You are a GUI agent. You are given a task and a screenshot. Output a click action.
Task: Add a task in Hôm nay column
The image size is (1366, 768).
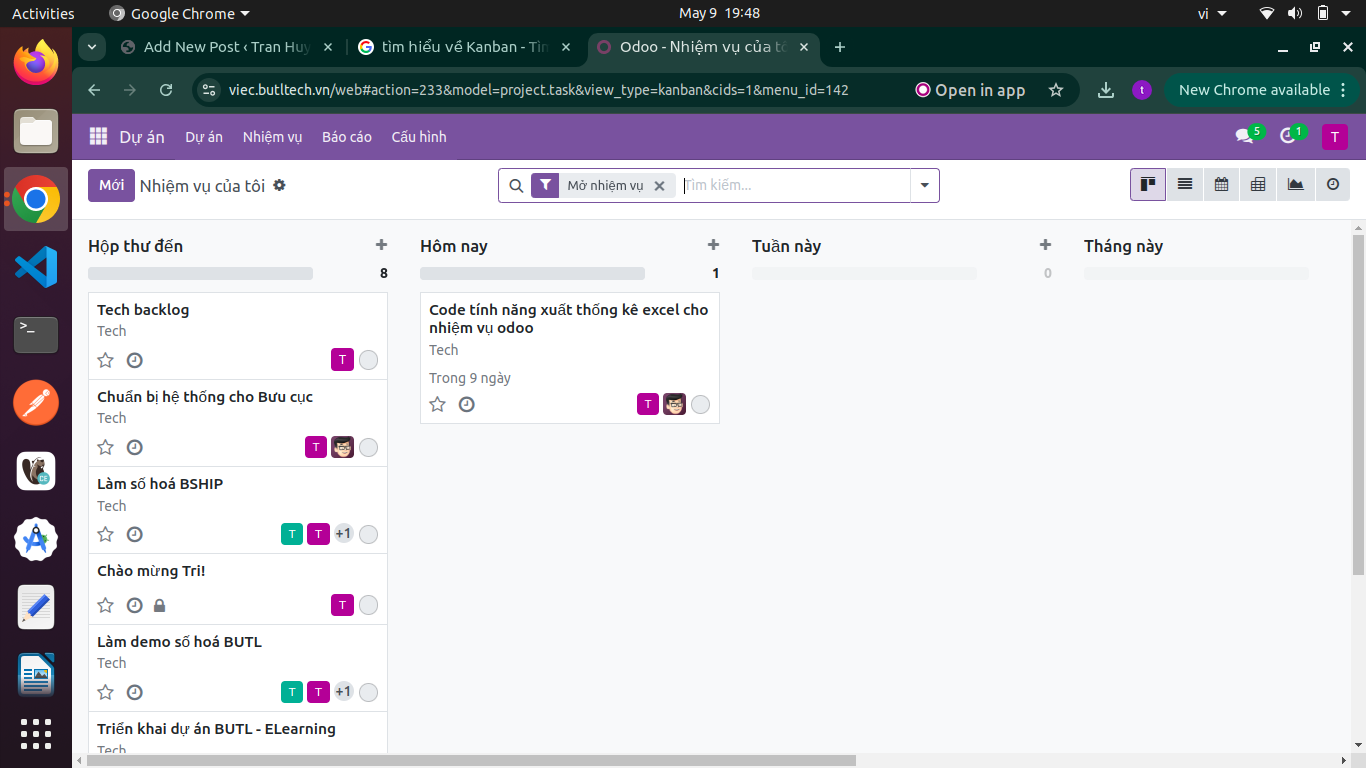tap(713, 245)
